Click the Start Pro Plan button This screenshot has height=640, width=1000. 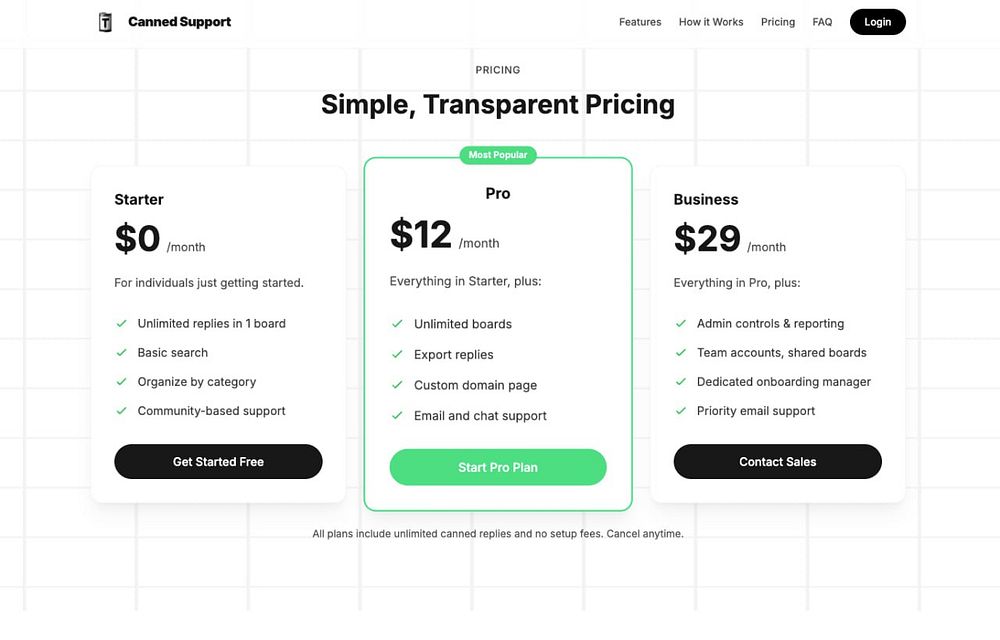pos(498,467)
